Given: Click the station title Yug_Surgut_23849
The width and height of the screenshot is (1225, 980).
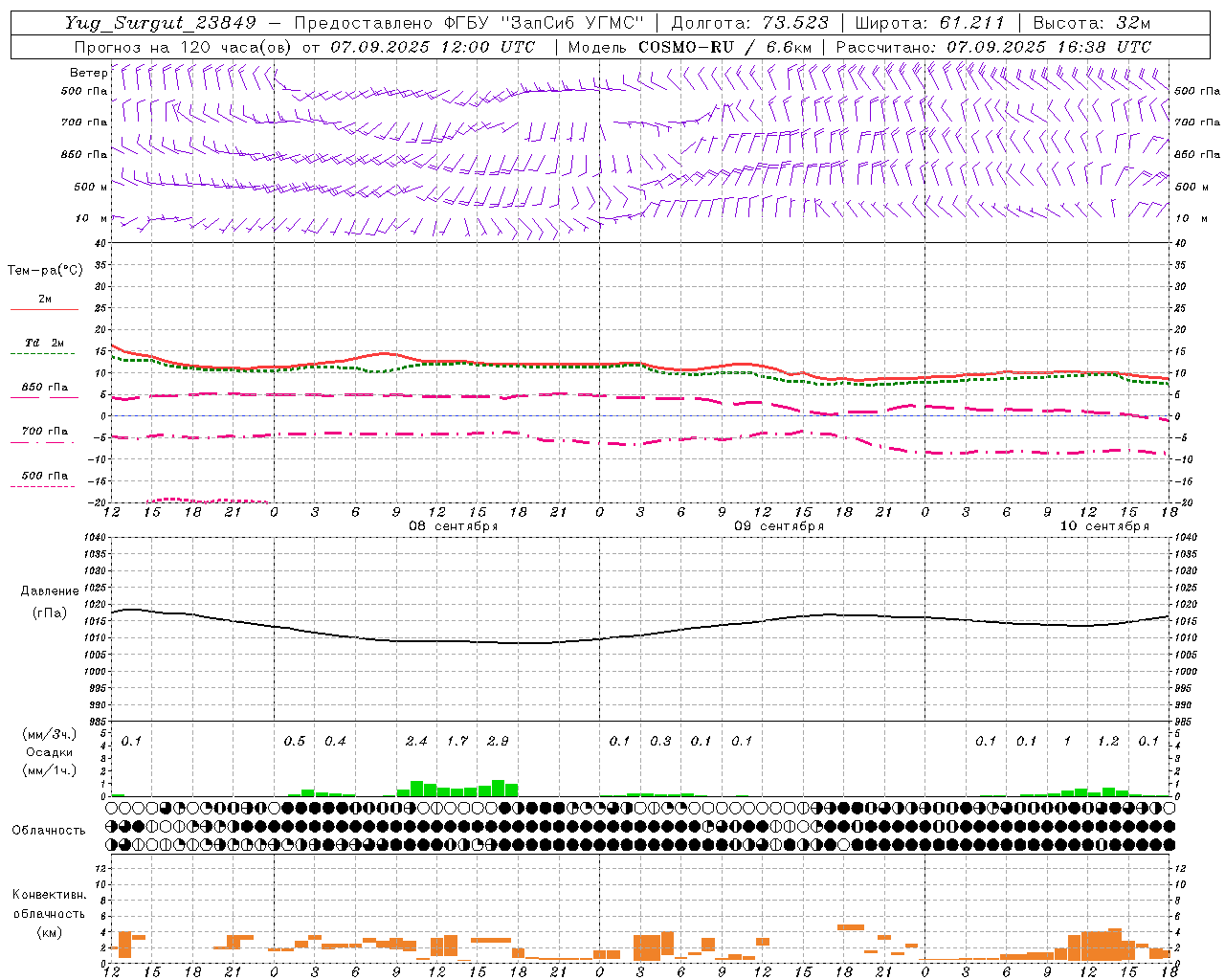Looking at the screenshot, I should pos(161,23).
